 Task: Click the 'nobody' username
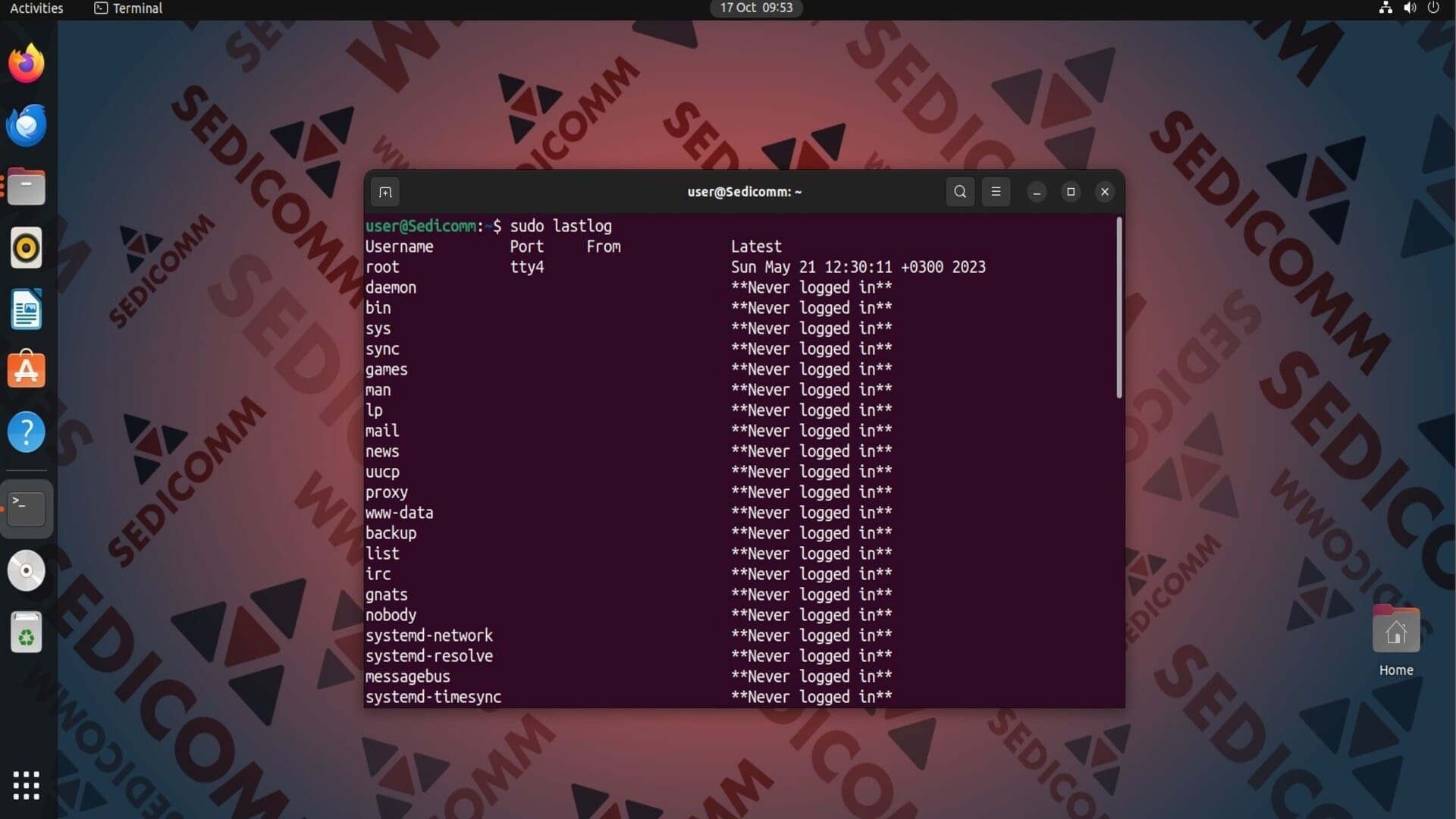click(x=391, y=615)
